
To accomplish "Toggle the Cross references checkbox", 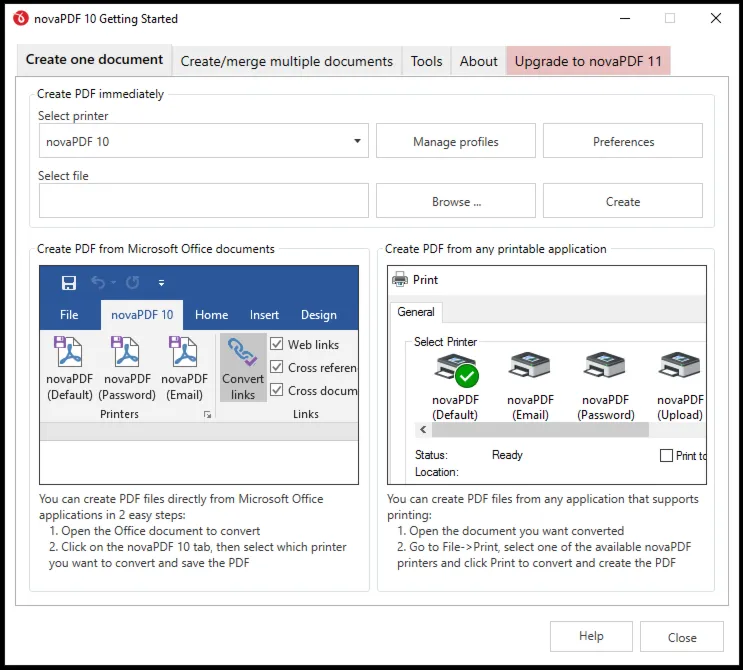I will point(277,367).
